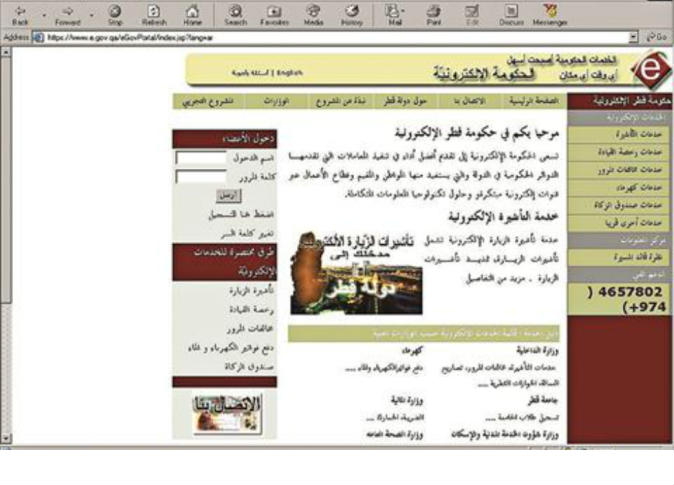Open the Discuss toolbar button

pyautogui.click(x=511, y=15)
